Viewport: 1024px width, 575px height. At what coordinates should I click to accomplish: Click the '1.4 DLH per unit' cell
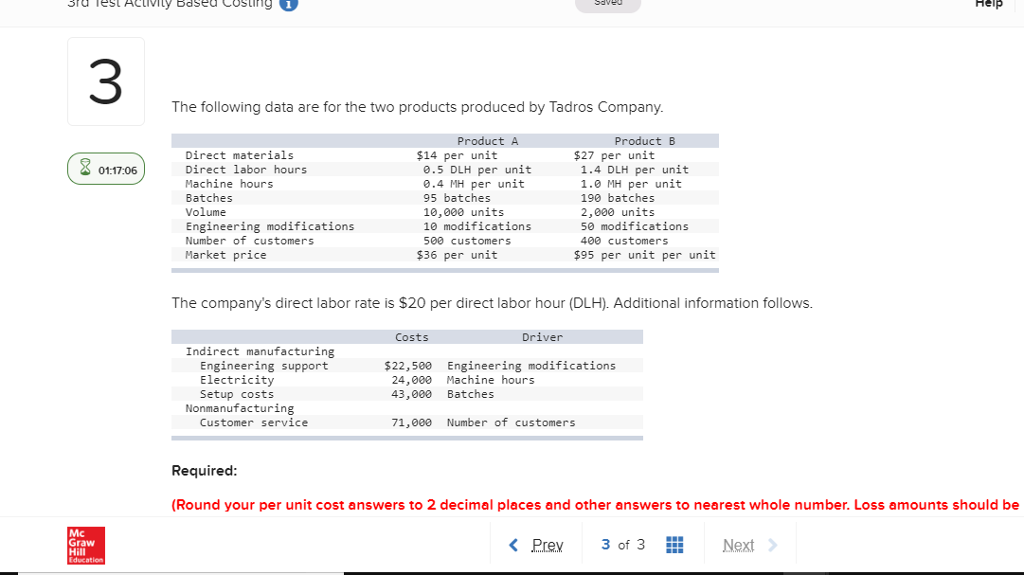(x=635, y=170)
